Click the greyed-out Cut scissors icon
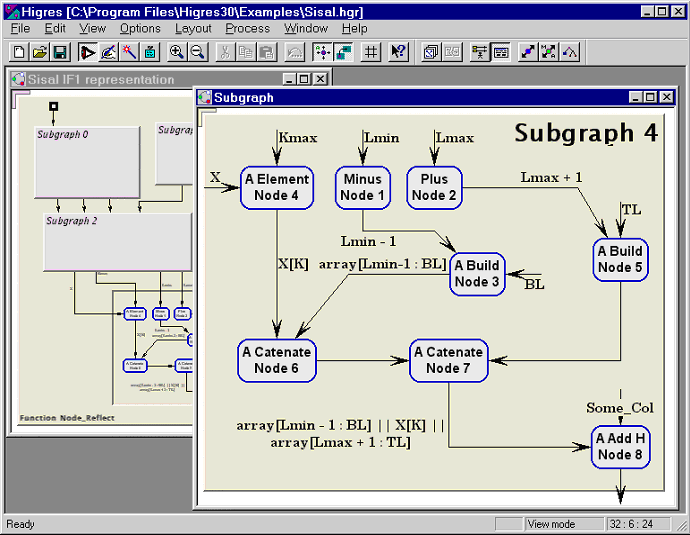Viewport: 690px width, 535px height. (x=225, y=52)
